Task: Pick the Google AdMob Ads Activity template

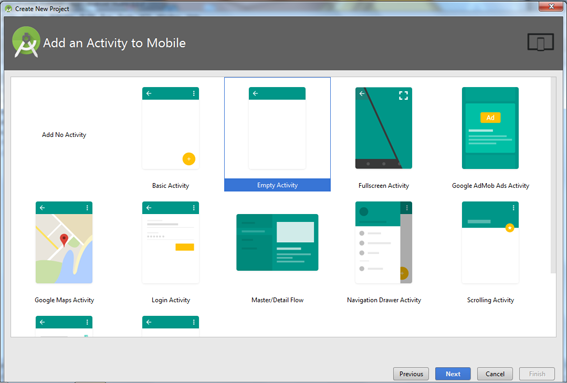Action: [x=490, y=128]
